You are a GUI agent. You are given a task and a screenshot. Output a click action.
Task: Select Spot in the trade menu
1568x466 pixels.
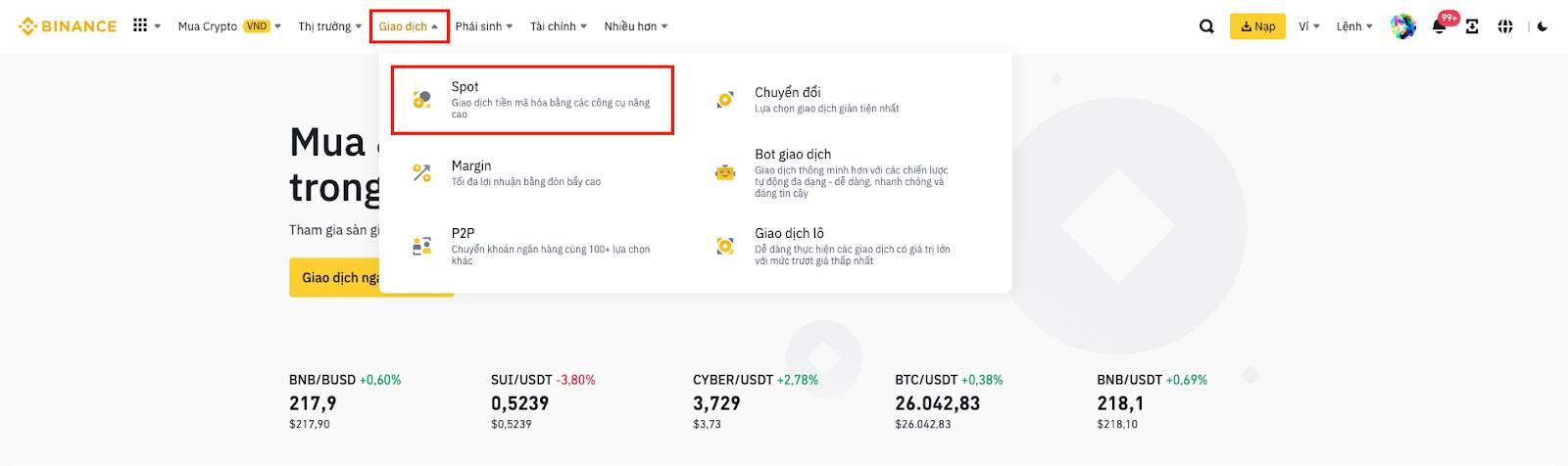532,100
